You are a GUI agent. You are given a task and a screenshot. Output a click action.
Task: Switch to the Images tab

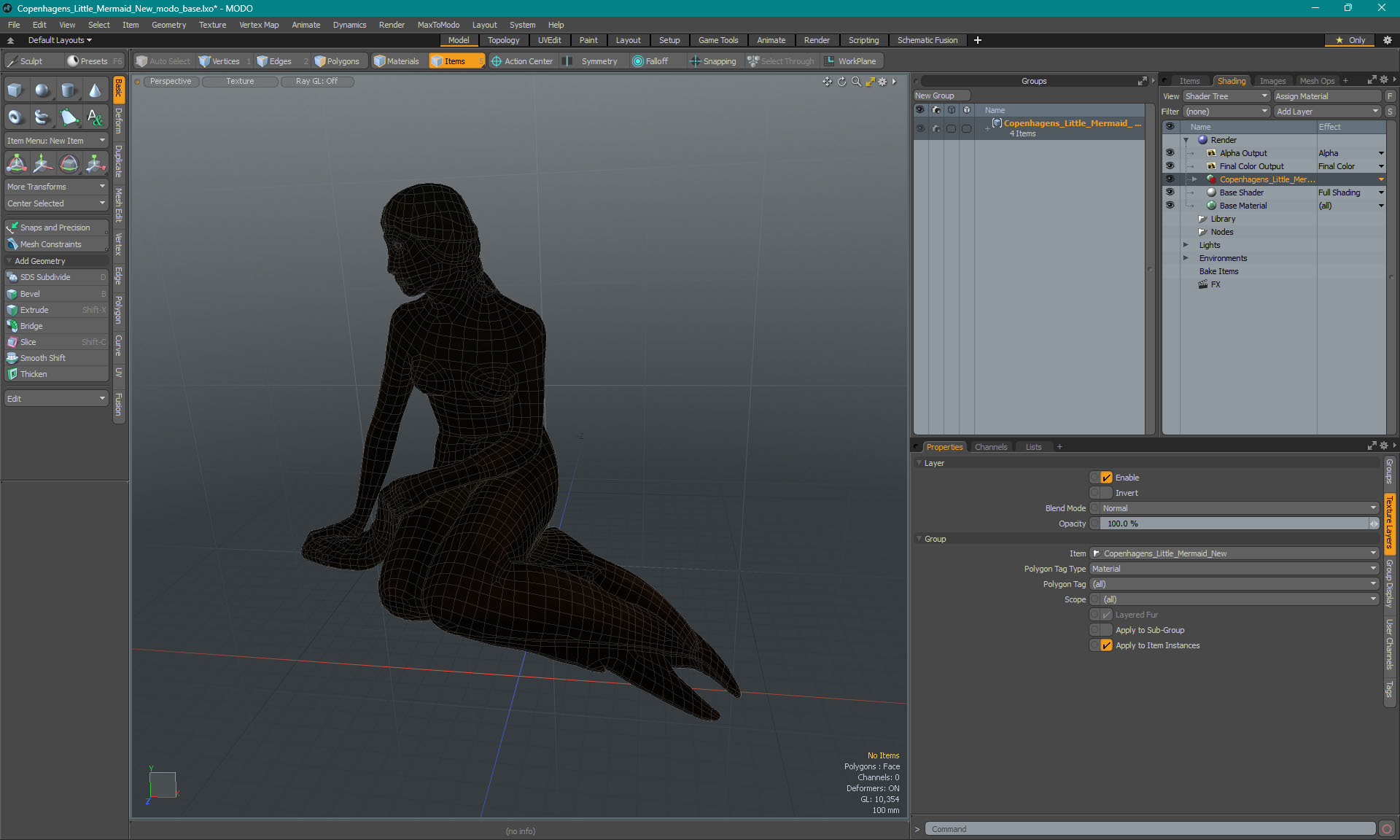[x=1272, y=81]
